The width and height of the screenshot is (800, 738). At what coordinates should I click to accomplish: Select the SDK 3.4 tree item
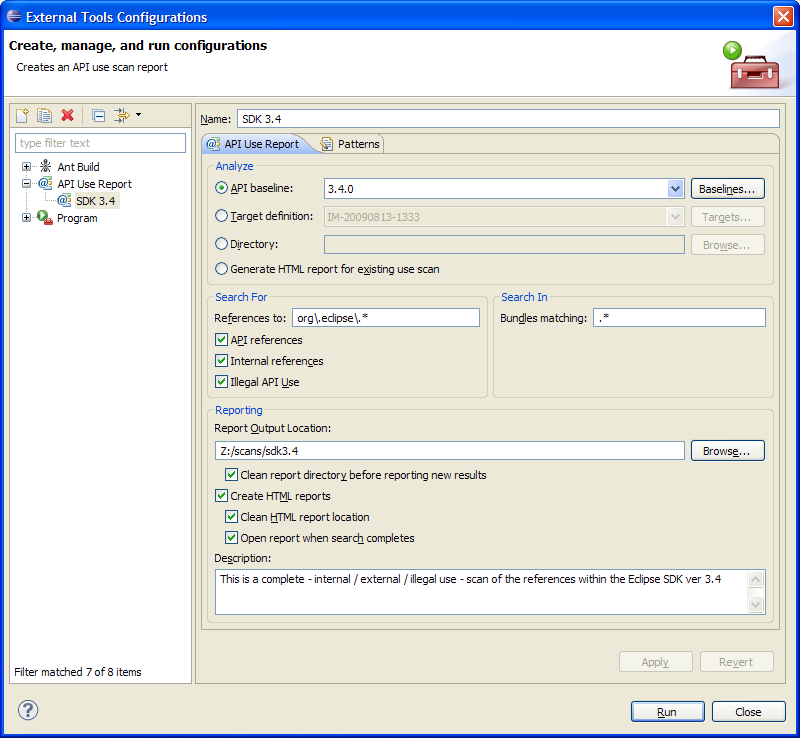point(96,201)
